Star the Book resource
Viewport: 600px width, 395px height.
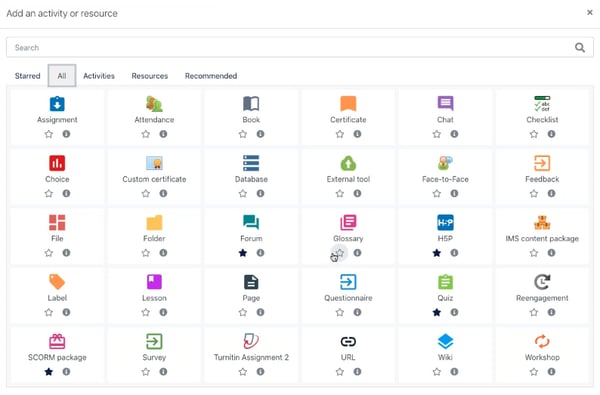(x=243, y=134)
